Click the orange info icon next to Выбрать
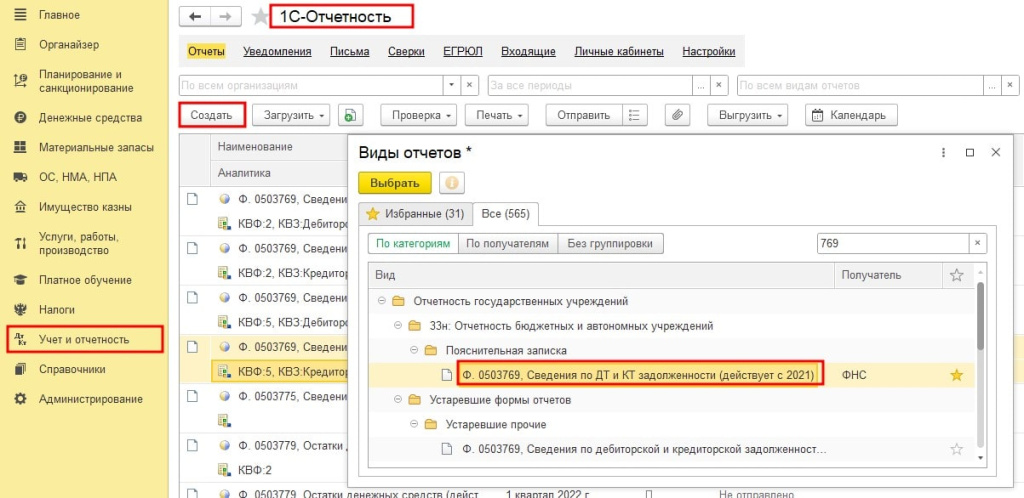1024x498 pixels. pos(452,183)
